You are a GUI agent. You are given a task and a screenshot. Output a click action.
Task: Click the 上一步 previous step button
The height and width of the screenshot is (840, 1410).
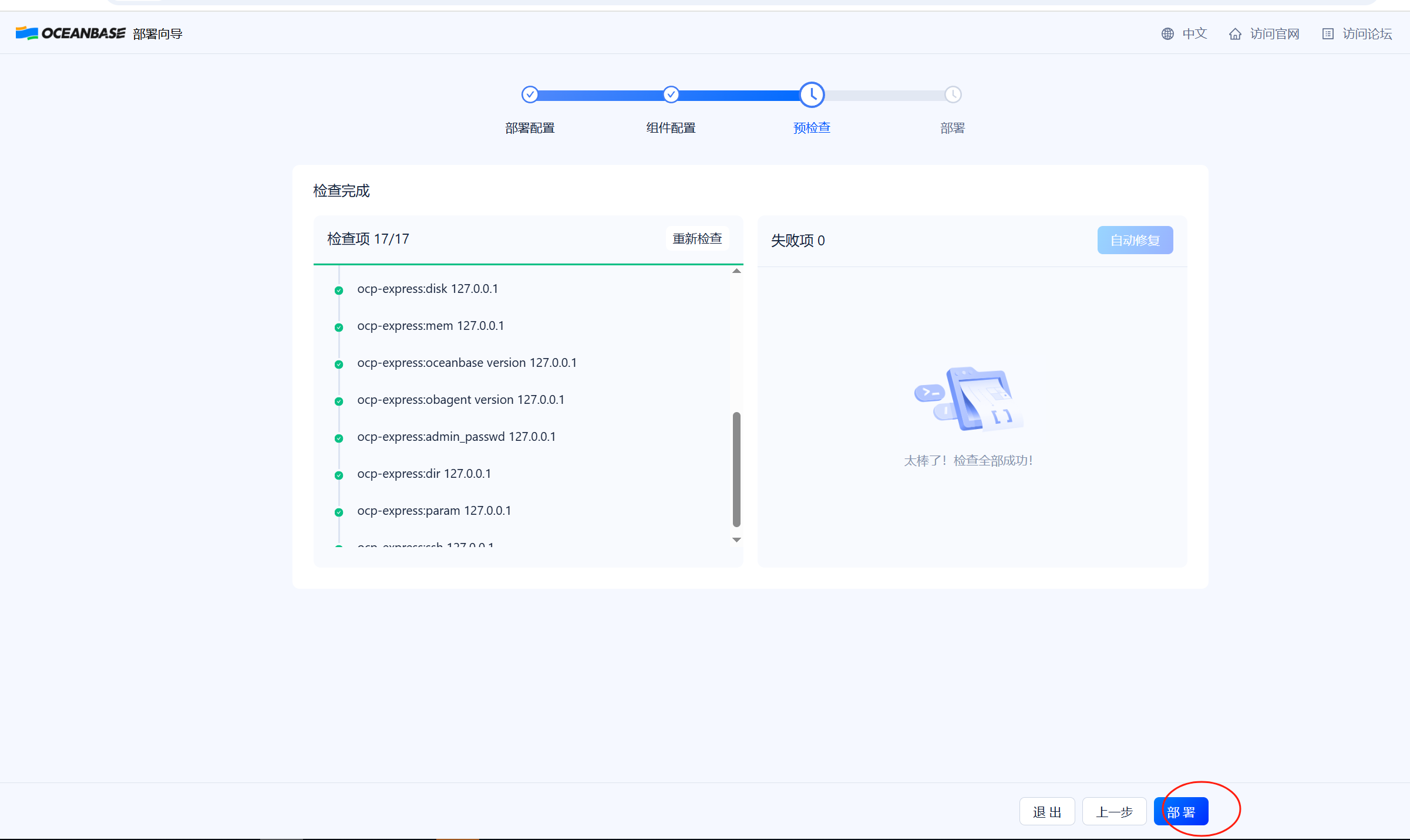click(1114, 811)
